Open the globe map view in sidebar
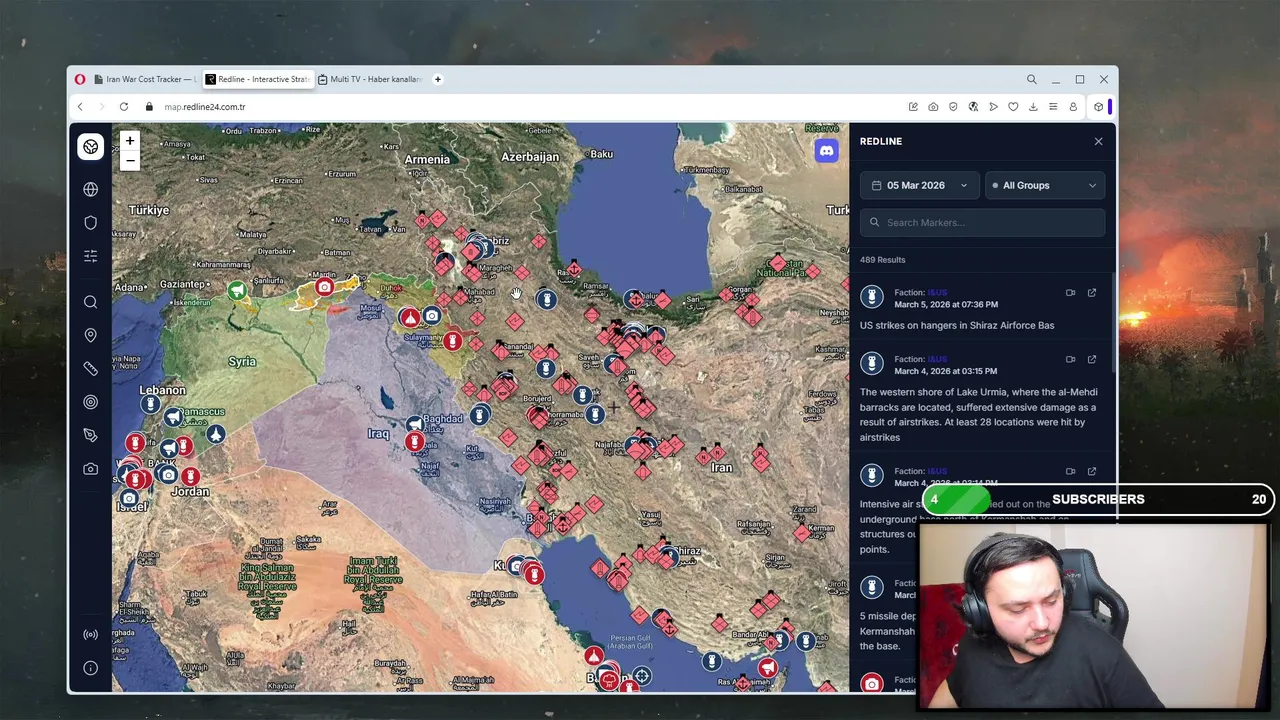This screenshot has height=720, width=1280. coord(90,189)
